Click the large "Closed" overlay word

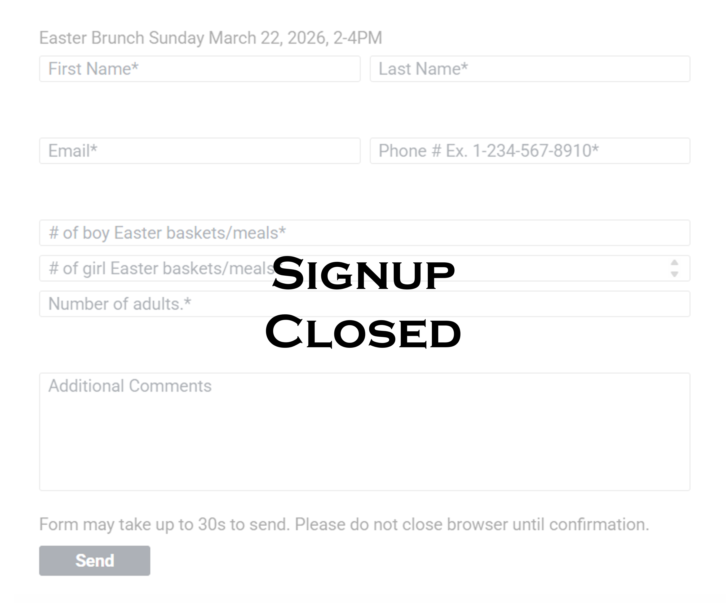coord(364,331)
